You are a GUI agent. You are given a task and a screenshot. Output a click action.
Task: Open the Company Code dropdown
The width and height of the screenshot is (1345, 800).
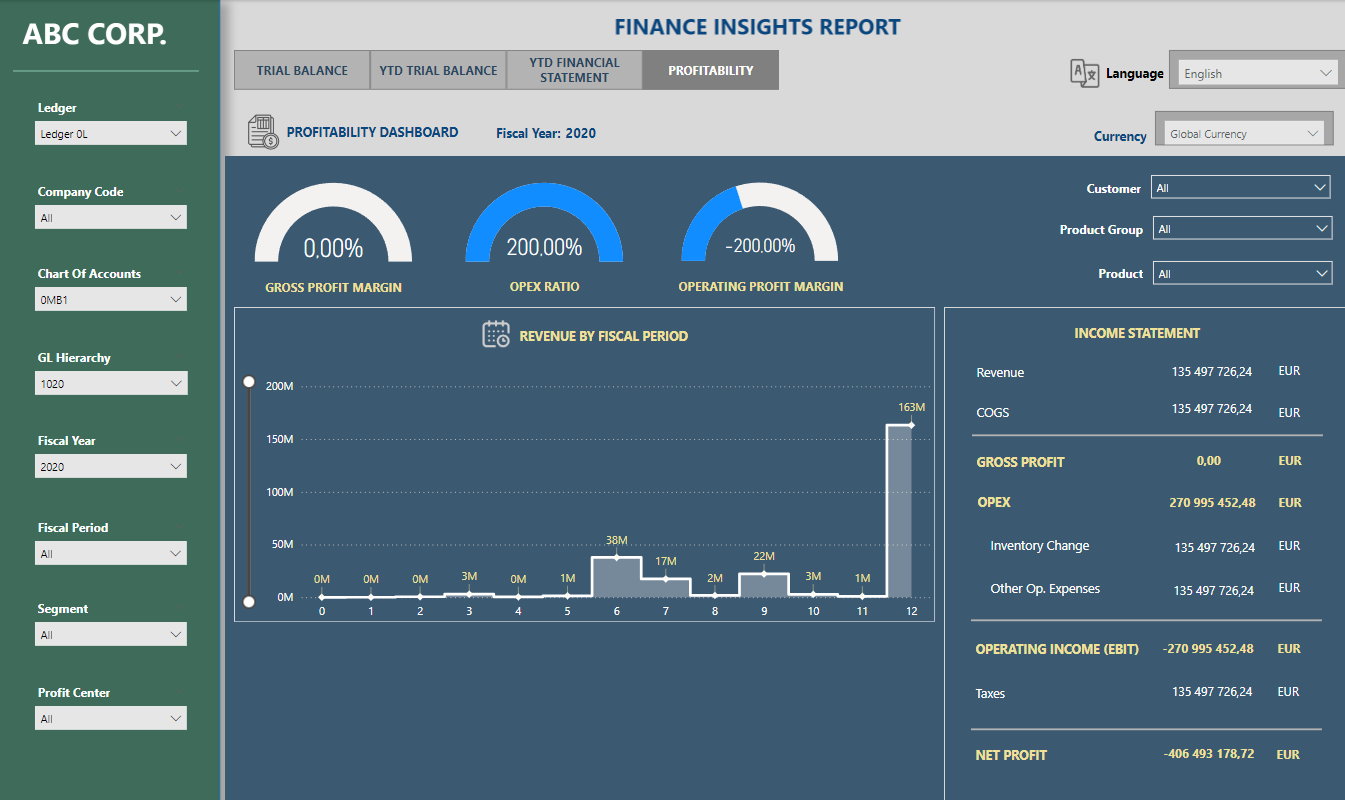(x=111, y=217)
